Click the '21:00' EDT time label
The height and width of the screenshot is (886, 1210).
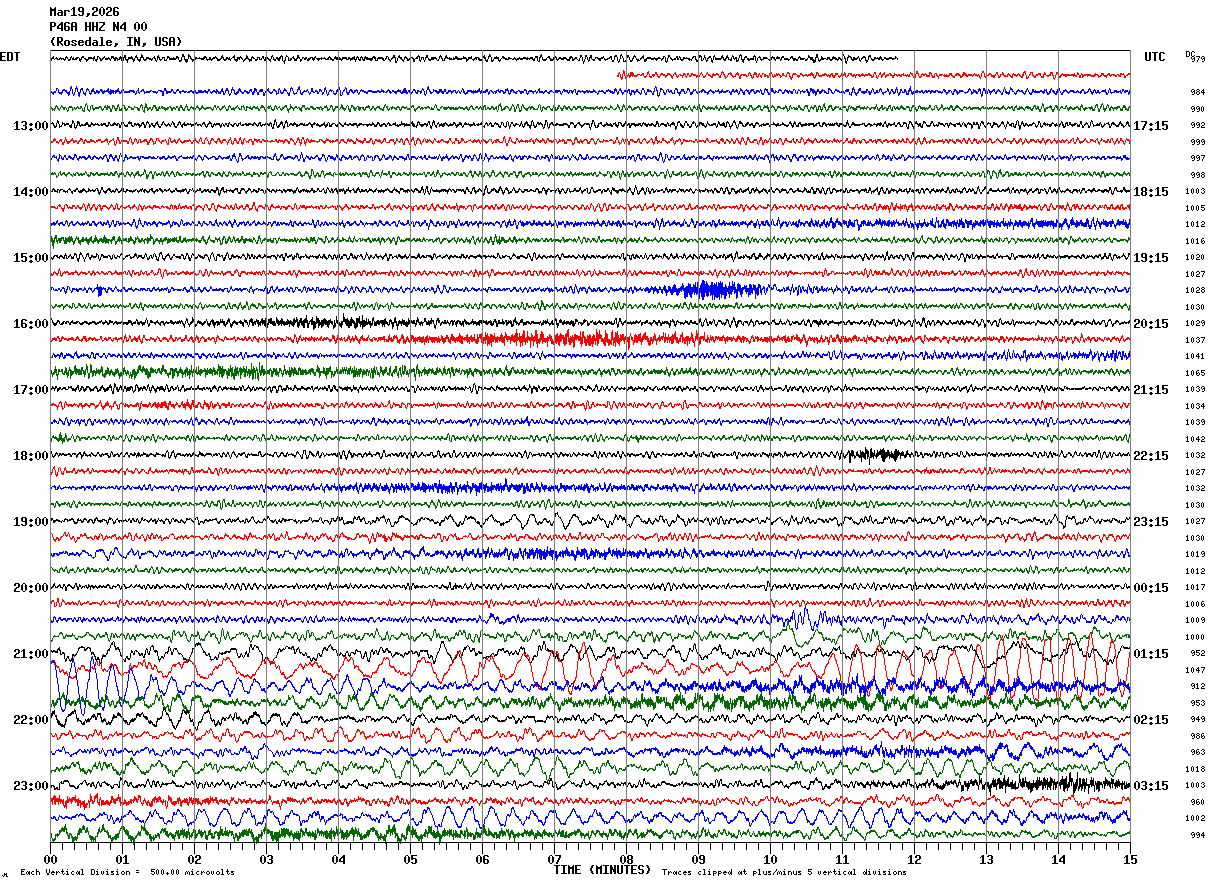31,654
